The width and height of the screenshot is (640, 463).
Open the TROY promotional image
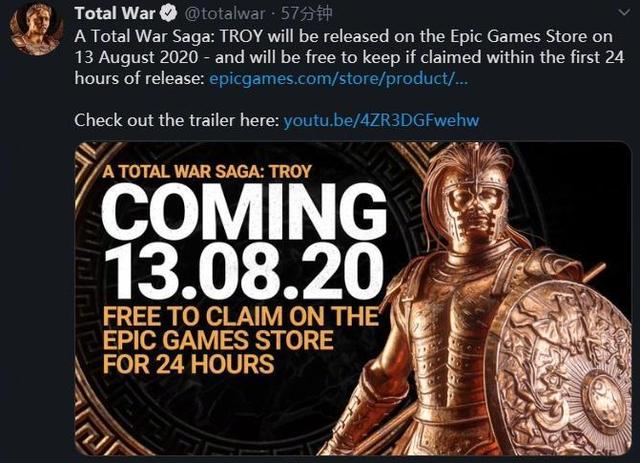pos(353,298)
